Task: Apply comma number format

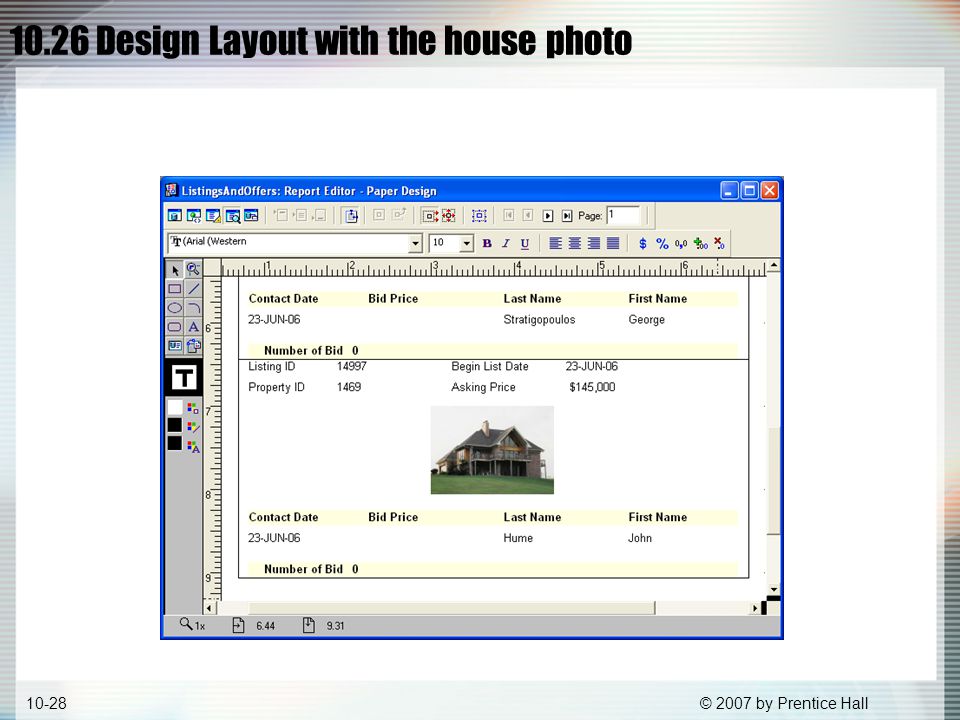Action: 681,243
